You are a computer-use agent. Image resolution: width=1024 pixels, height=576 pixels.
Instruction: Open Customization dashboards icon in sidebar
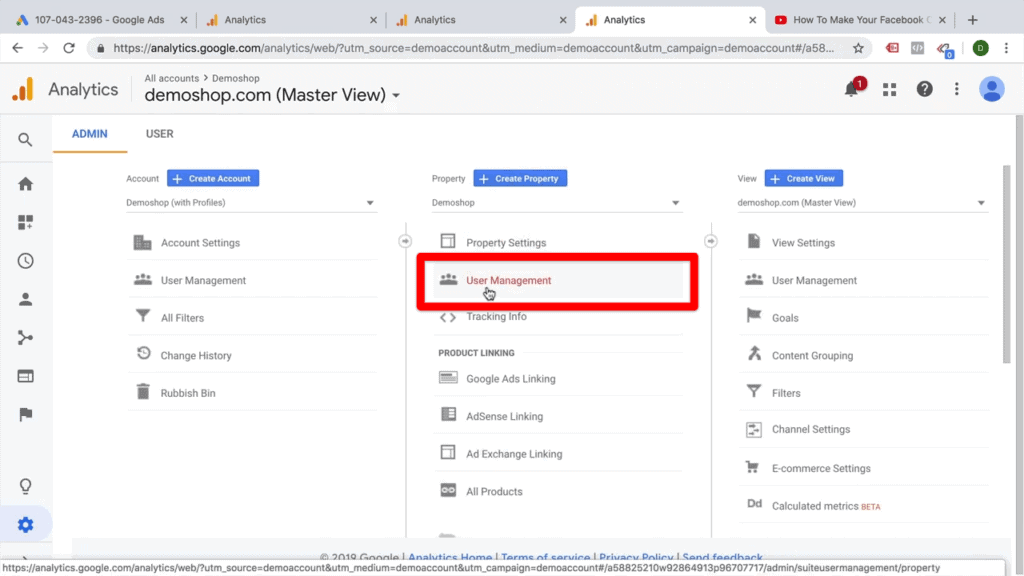click(25, 222)
